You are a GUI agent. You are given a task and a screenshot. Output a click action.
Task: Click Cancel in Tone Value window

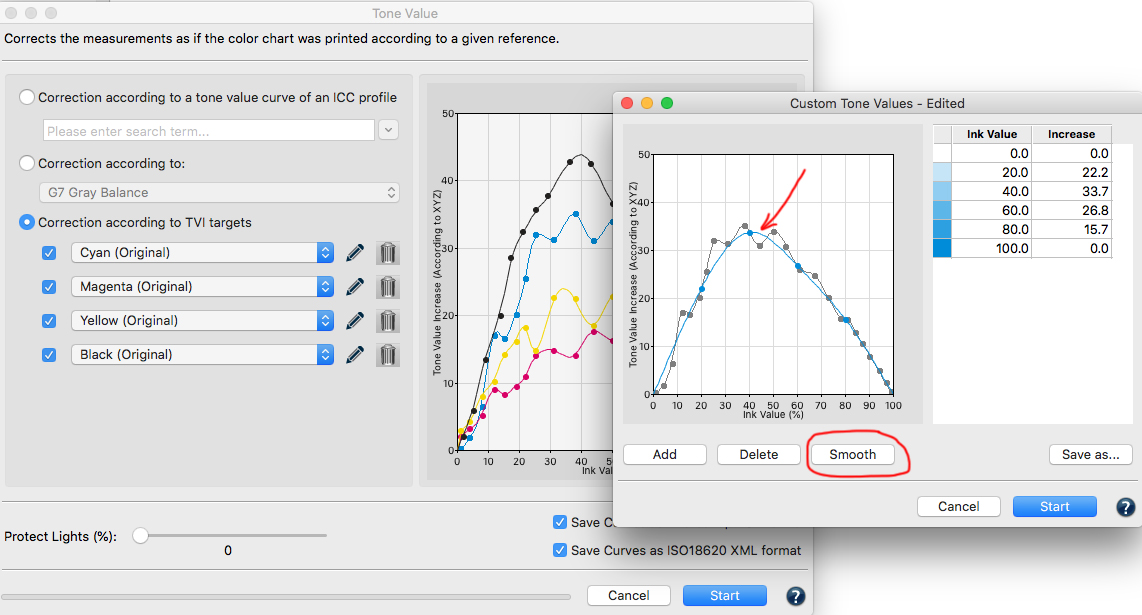[629, 595]
